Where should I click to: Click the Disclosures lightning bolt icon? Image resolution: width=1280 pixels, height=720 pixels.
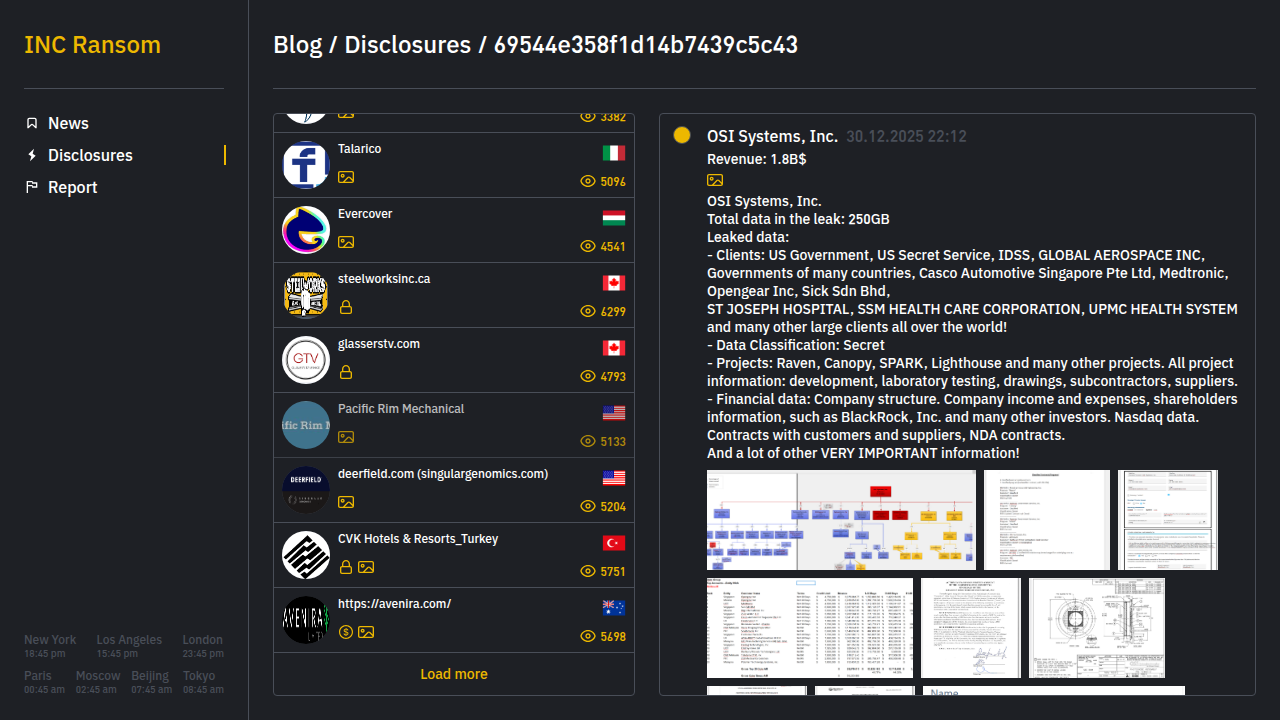click(32, 155)
